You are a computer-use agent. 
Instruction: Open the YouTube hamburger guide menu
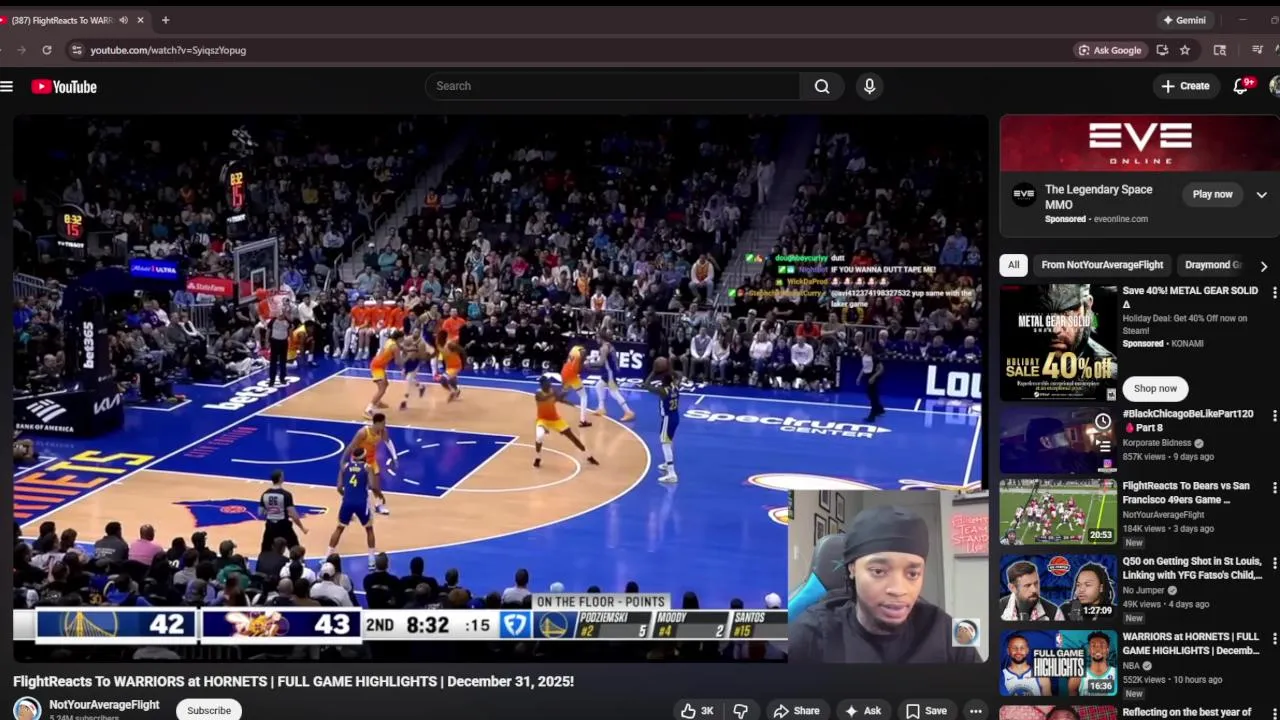pyautogui.click(x=7, y=87)
